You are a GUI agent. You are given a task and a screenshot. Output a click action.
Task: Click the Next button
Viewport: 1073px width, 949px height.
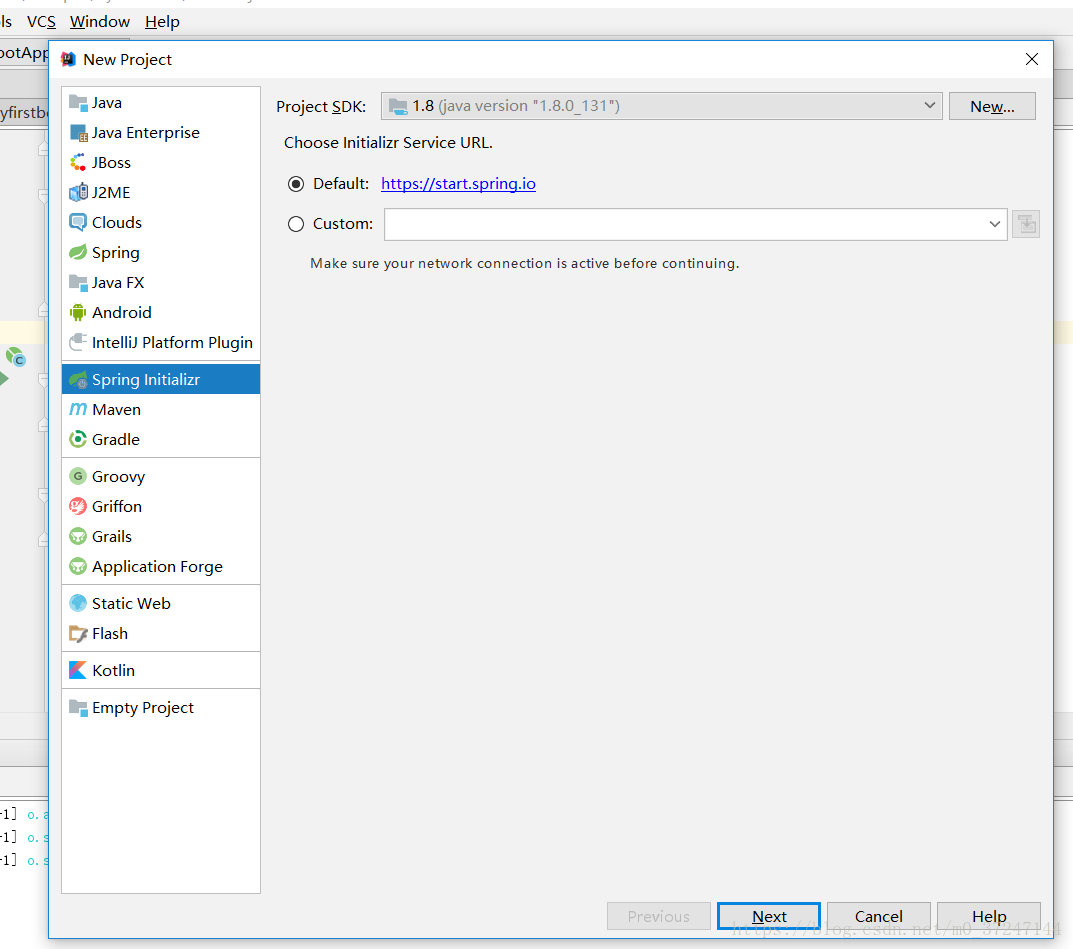coord(768,916)
